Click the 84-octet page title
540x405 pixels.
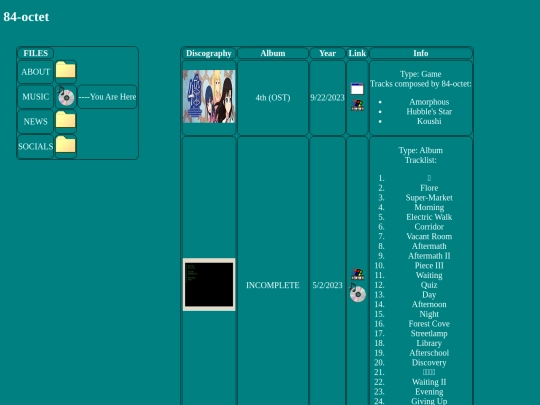[x=26, y=17]
